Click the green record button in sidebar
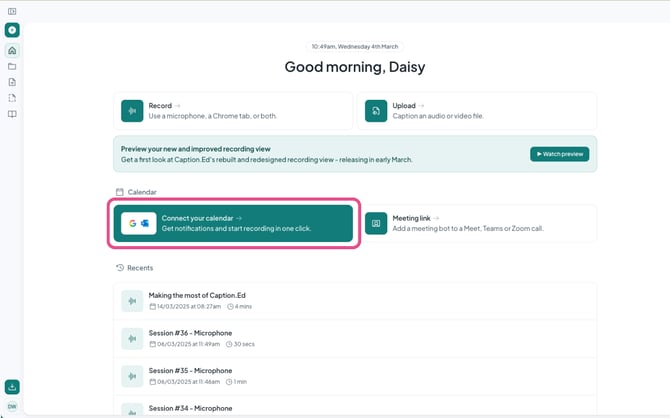 point(12,30)
